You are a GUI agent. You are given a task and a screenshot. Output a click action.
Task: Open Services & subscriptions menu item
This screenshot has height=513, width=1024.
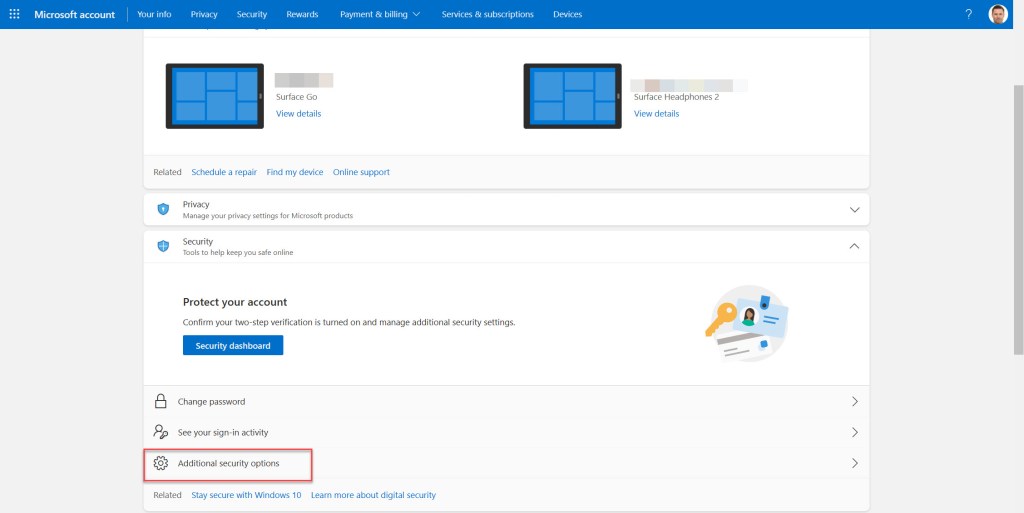point(487,14)
